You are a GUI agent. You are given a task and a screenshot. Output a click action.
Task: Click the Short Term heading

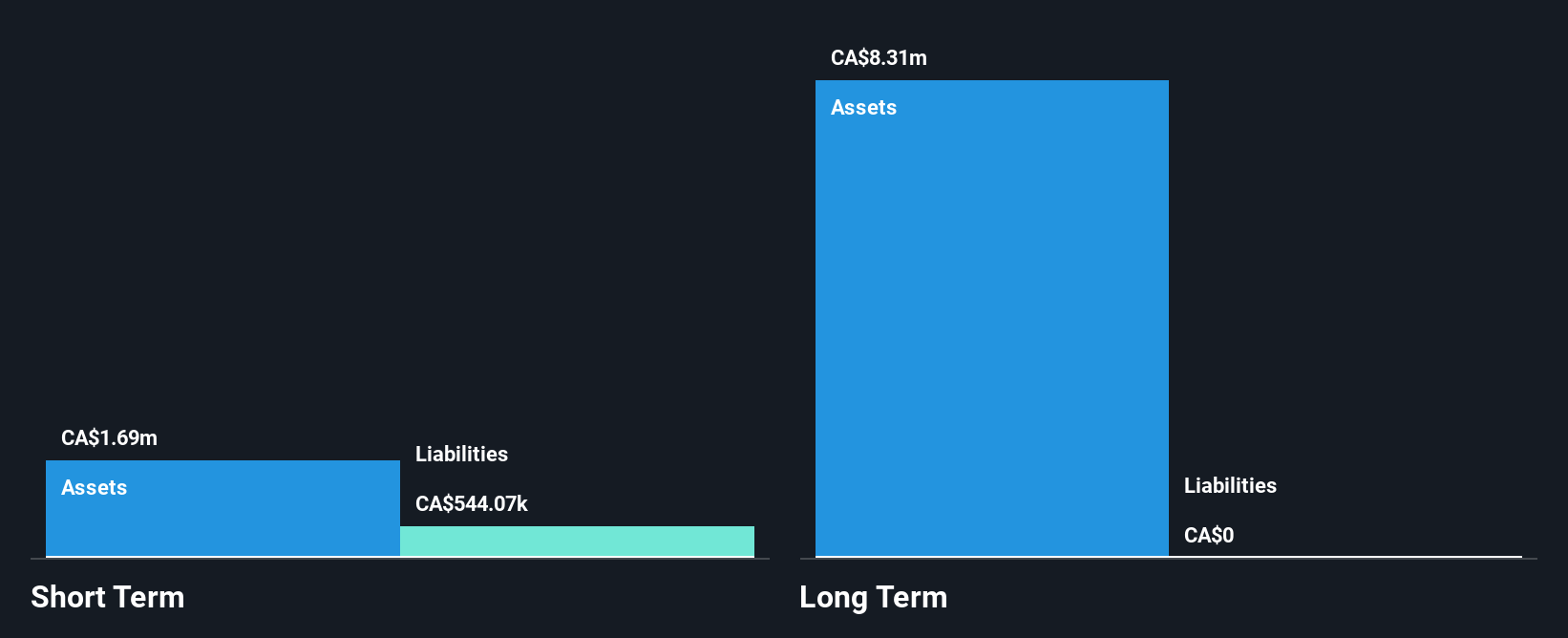click(107, 598)
